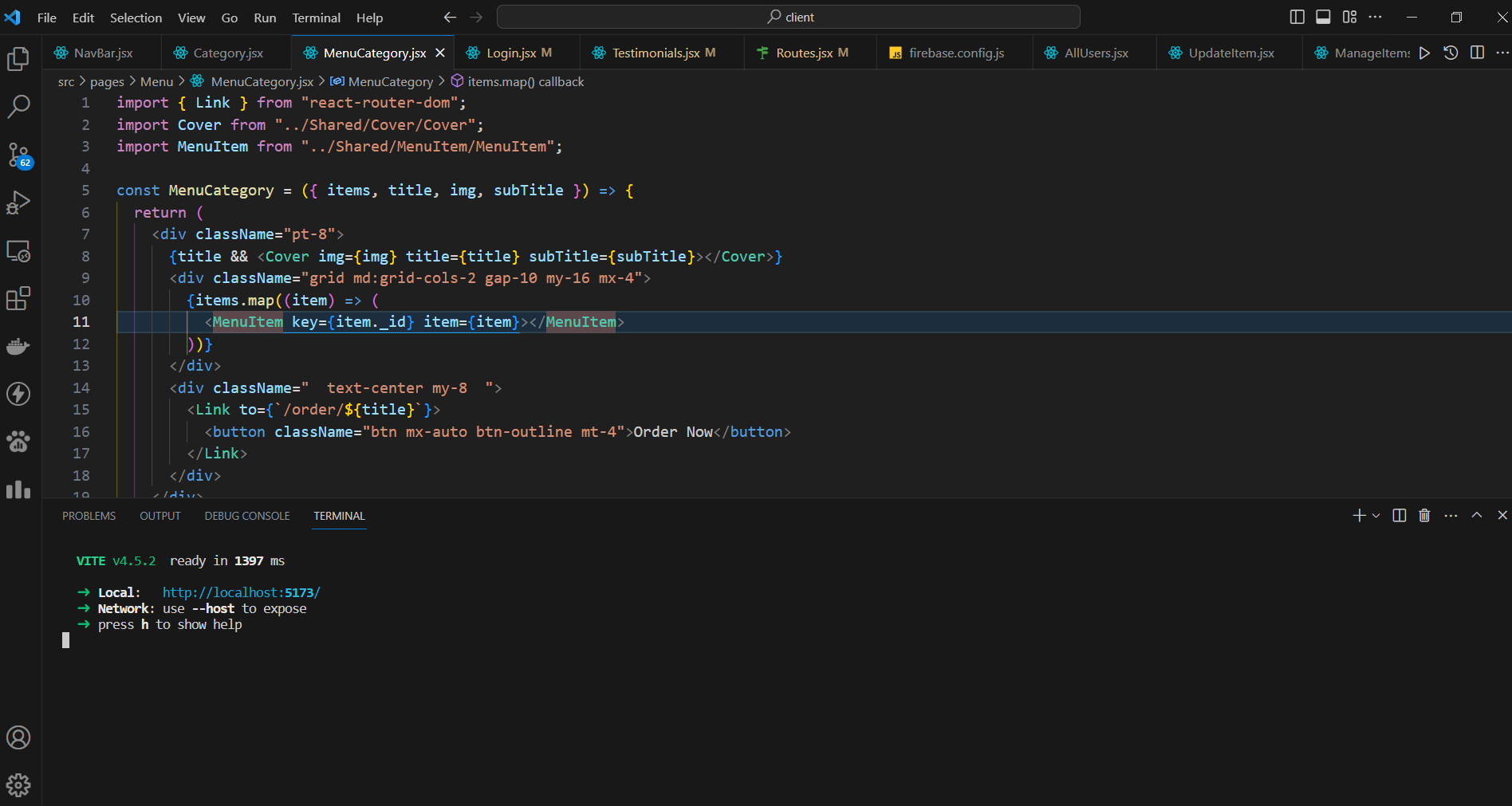Open new terminal launch profile dropdown arrow
1512x806 pixels.
click(1376, 516)
